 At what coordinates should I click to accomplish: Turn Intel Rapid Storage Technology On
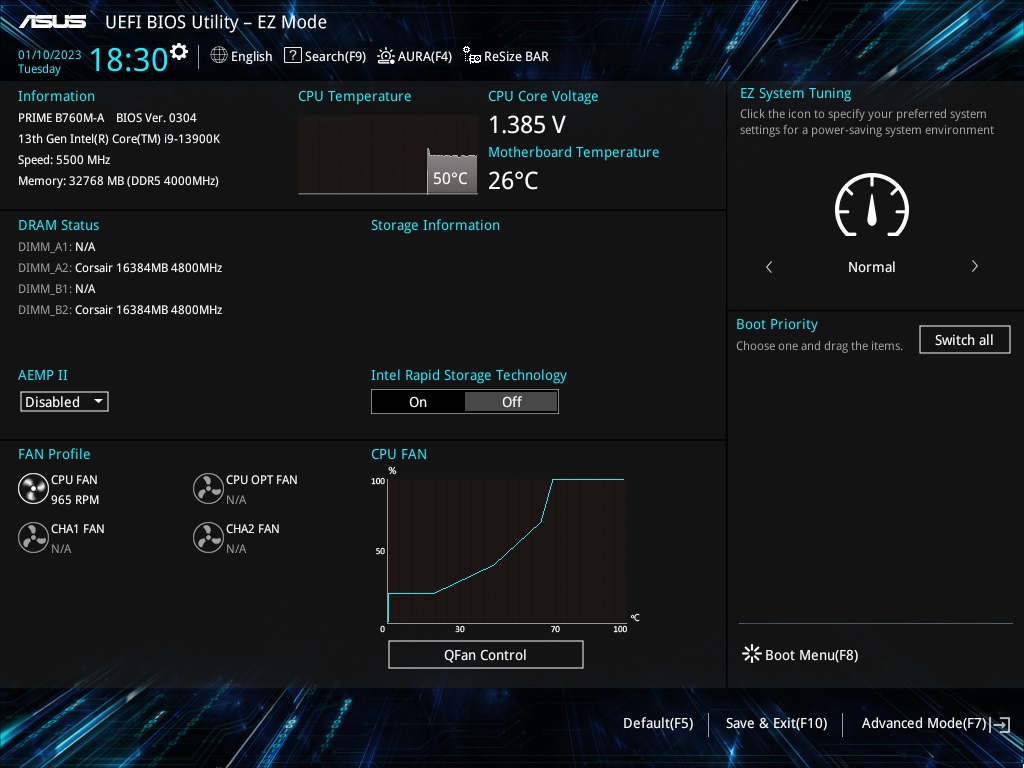[418, 402]
